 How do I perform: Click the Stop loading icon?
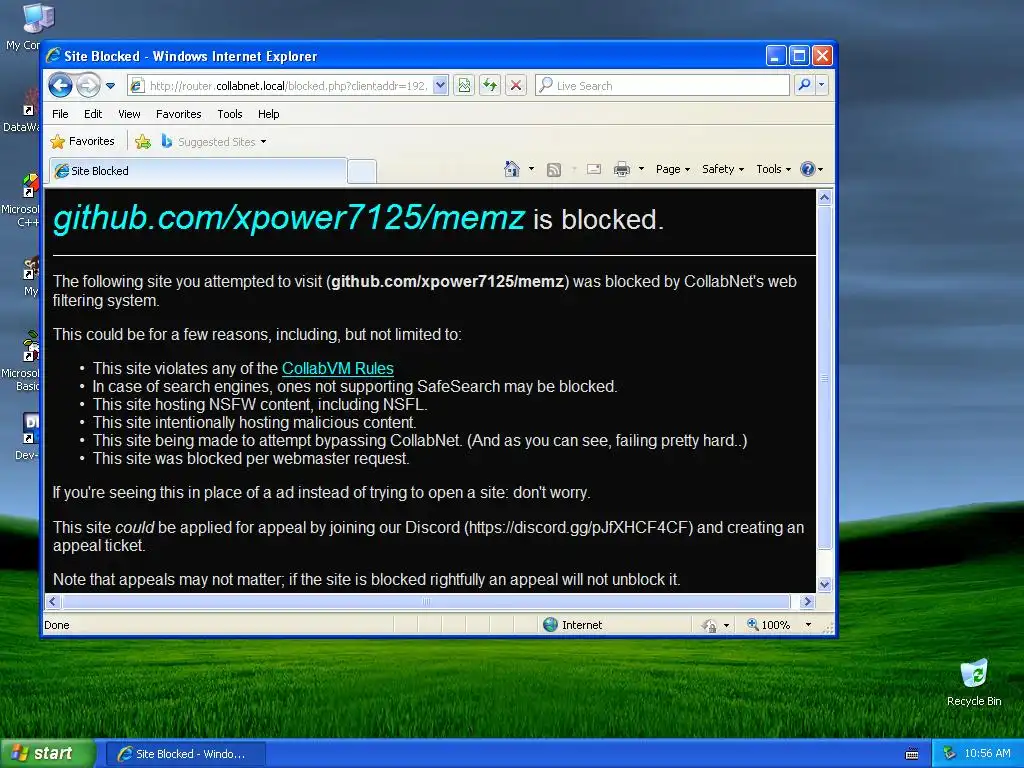516,85
